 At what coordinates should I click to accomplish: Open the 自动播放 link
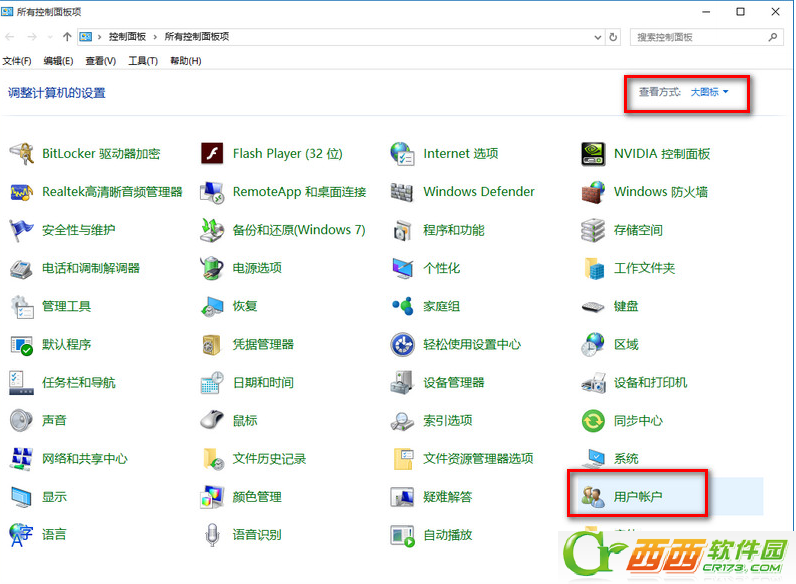(447, 535)
